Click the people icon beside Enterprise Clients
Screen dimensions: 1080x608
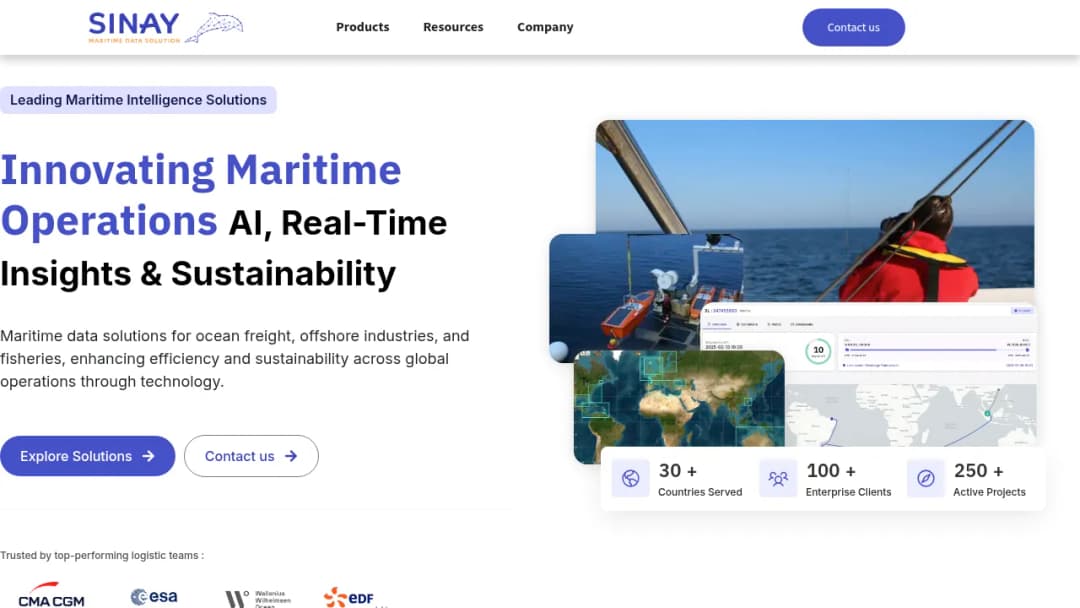[x=778, y=479]
